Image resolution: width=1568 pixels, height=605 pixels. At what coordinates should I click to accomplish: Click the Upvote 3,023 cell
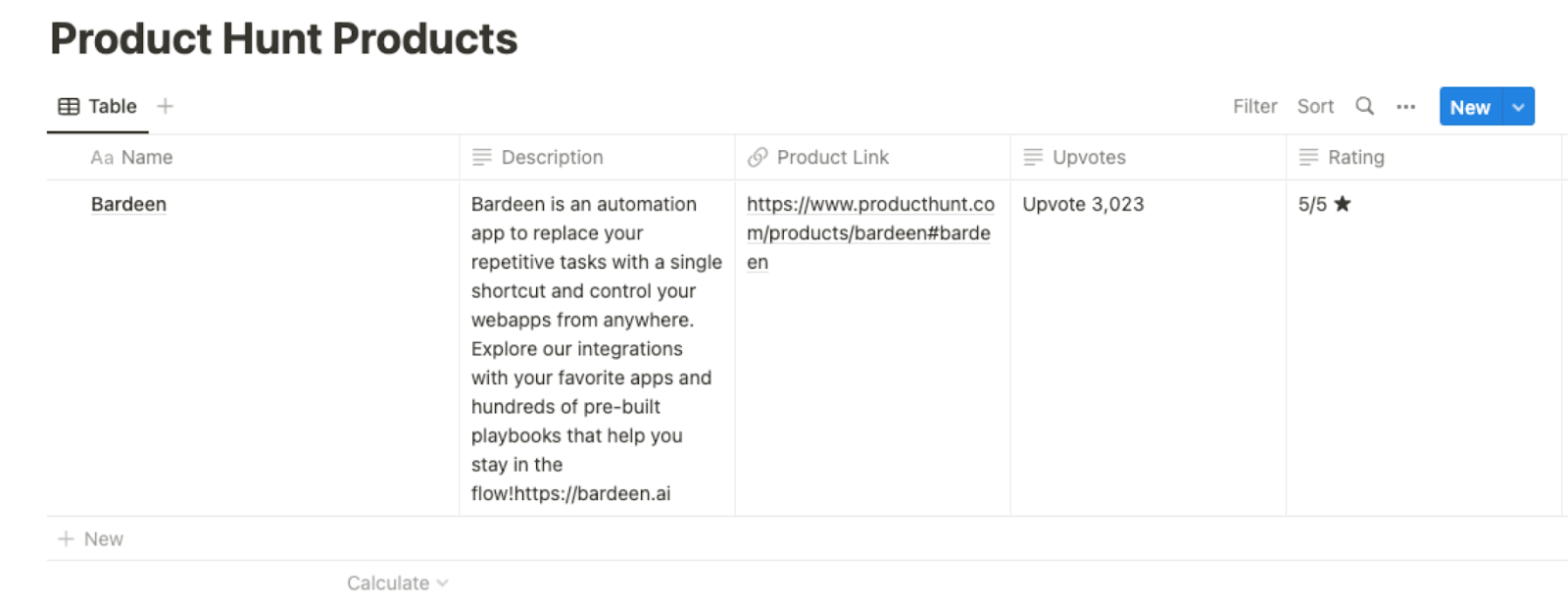[x=1082, y=204]
